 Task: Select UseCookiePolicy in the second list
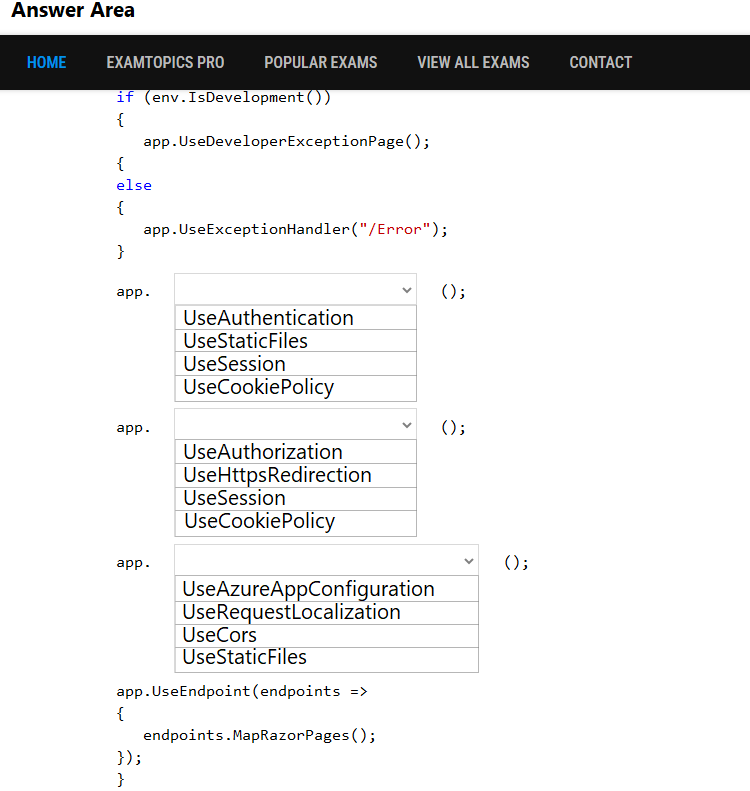pos(295,522)
